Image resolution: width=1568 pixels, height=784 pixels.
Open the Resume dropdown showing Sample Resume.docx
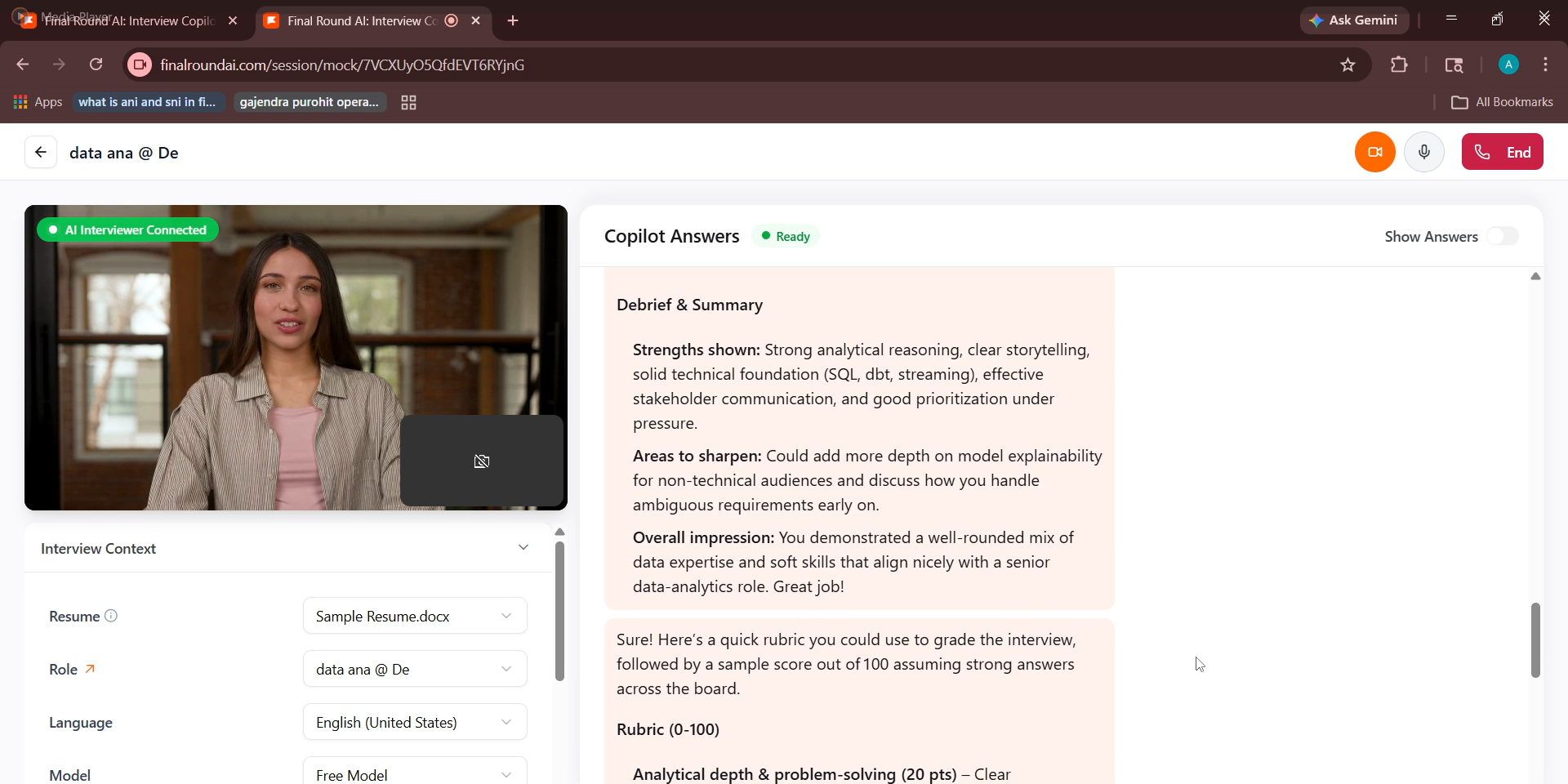[415, 616]
